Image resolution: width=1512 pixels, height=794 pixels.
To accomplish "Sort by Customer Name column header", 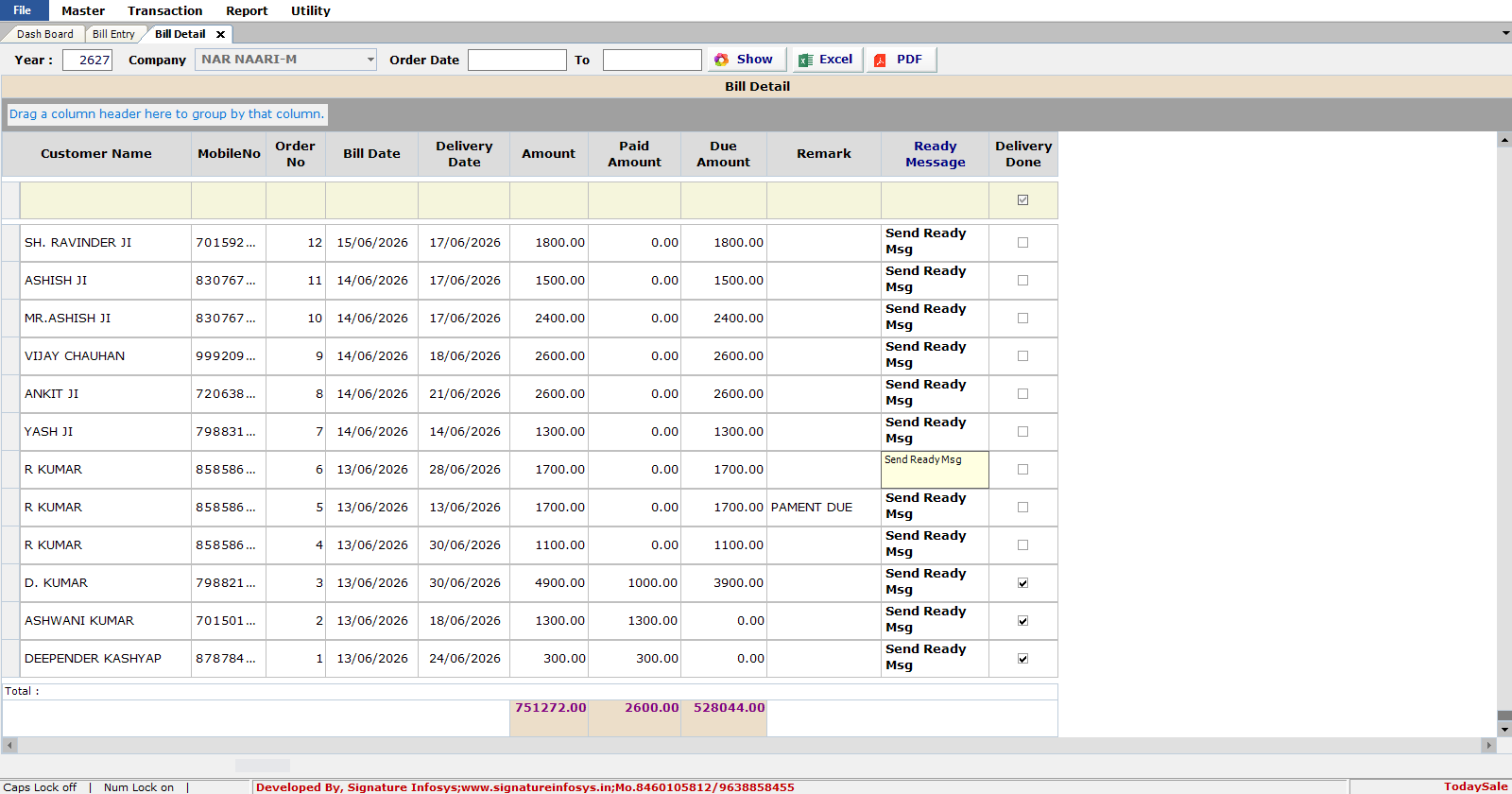I will tap(96, 154).
